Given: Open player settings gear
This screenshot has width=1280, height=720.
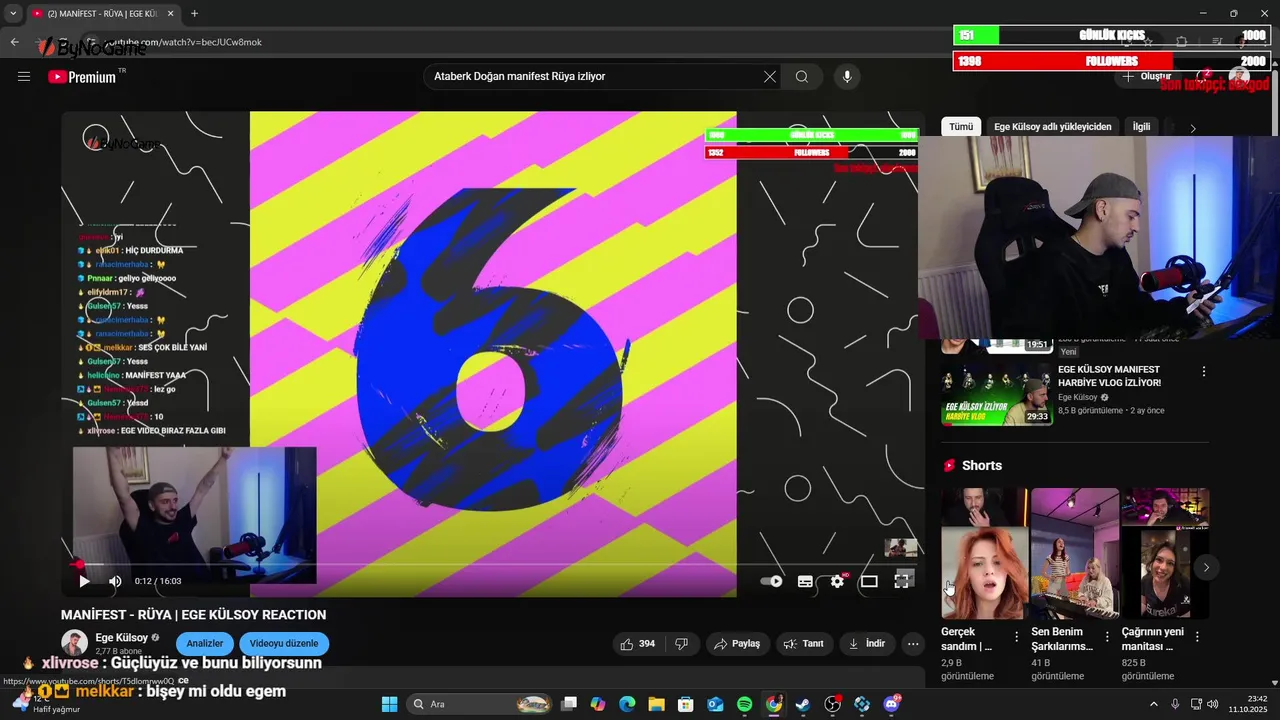Looking at the screenshot, I should coord(838,581).
